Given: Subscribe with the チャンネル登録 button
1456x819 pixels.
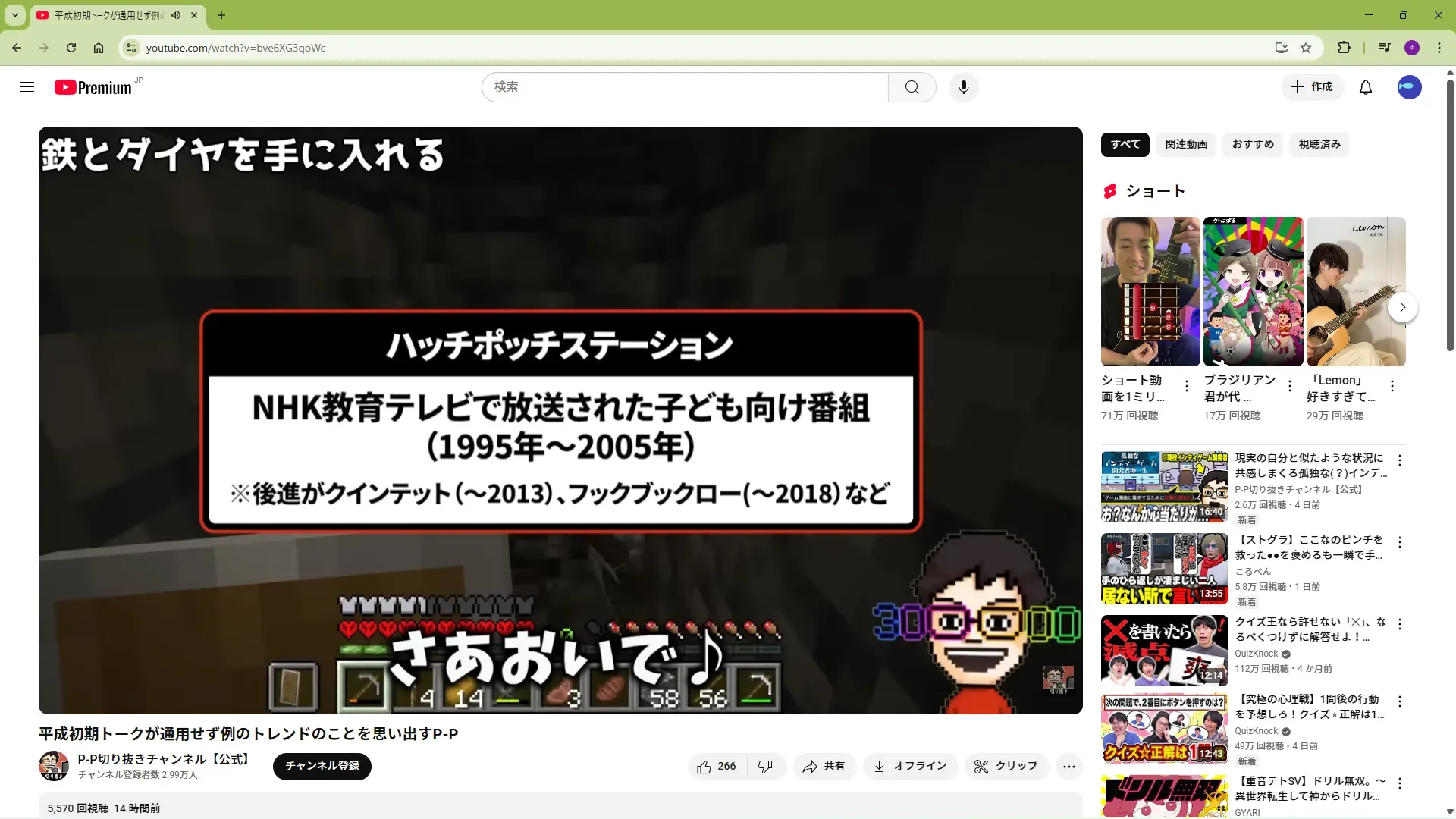Looking at the screenshot, I should tap(322, 767).
